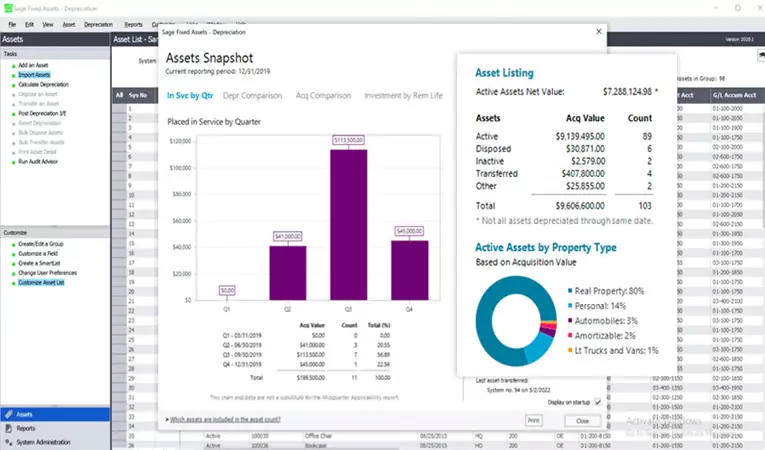Viewport: 765px width, 450px height.
Task: Expand 'Which assets are included' disclosure arrow
Action: click(167, 419)
